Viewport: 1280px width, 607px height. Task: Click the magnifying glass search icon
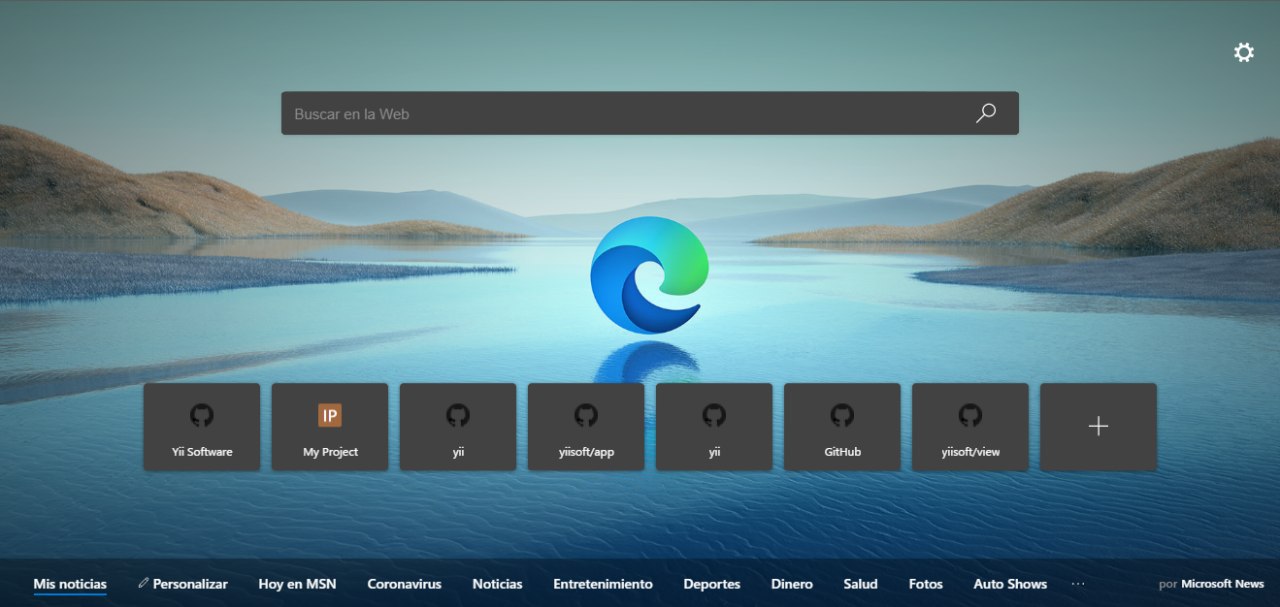[986, 113]
